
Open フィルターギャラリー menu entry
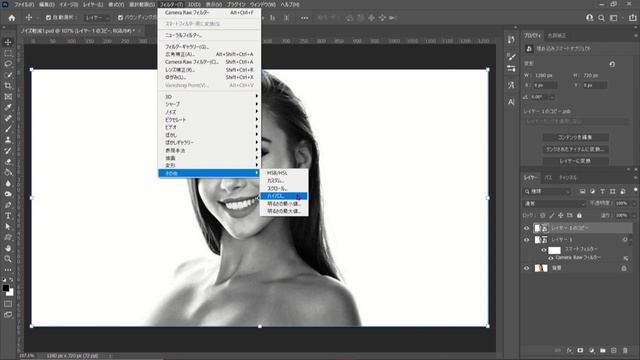click(209, 47)
